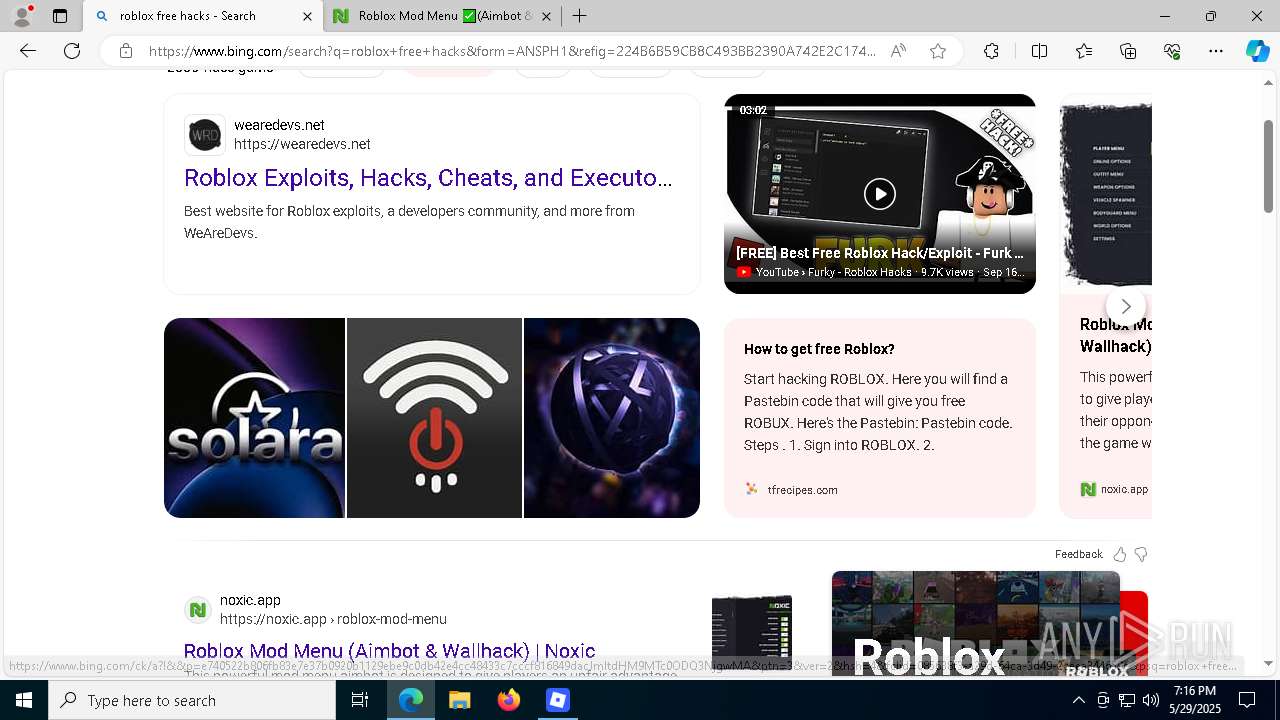Open network status tray icon
This screenshot has height=720, width=1280.
(x=1126, y=700)
